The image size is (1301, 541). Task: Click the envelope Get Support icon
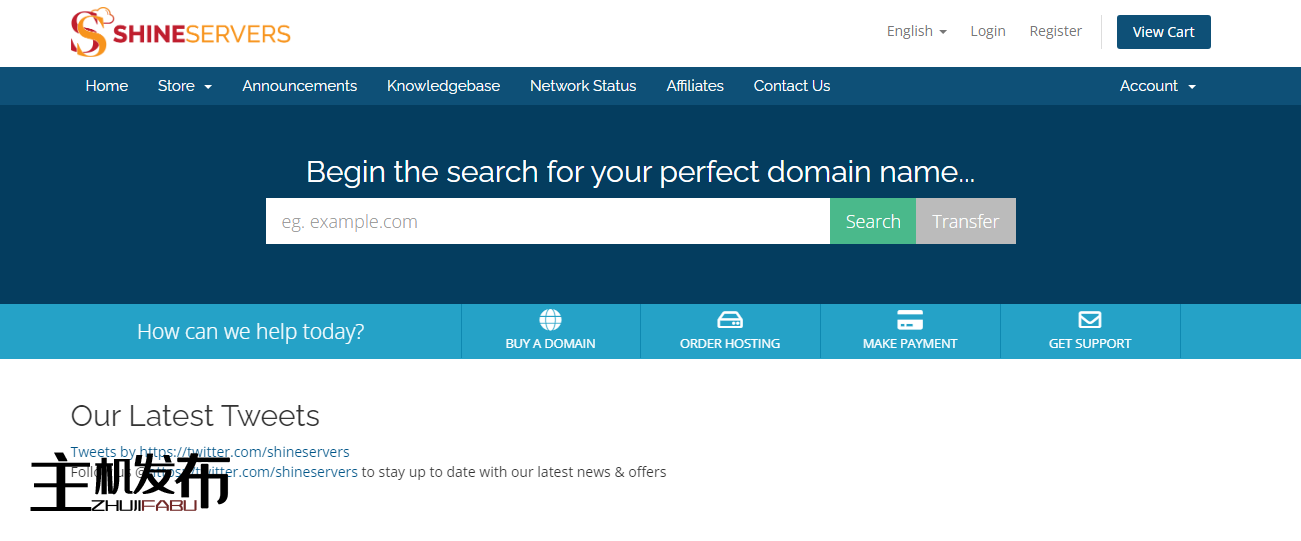click(1089, 320)
